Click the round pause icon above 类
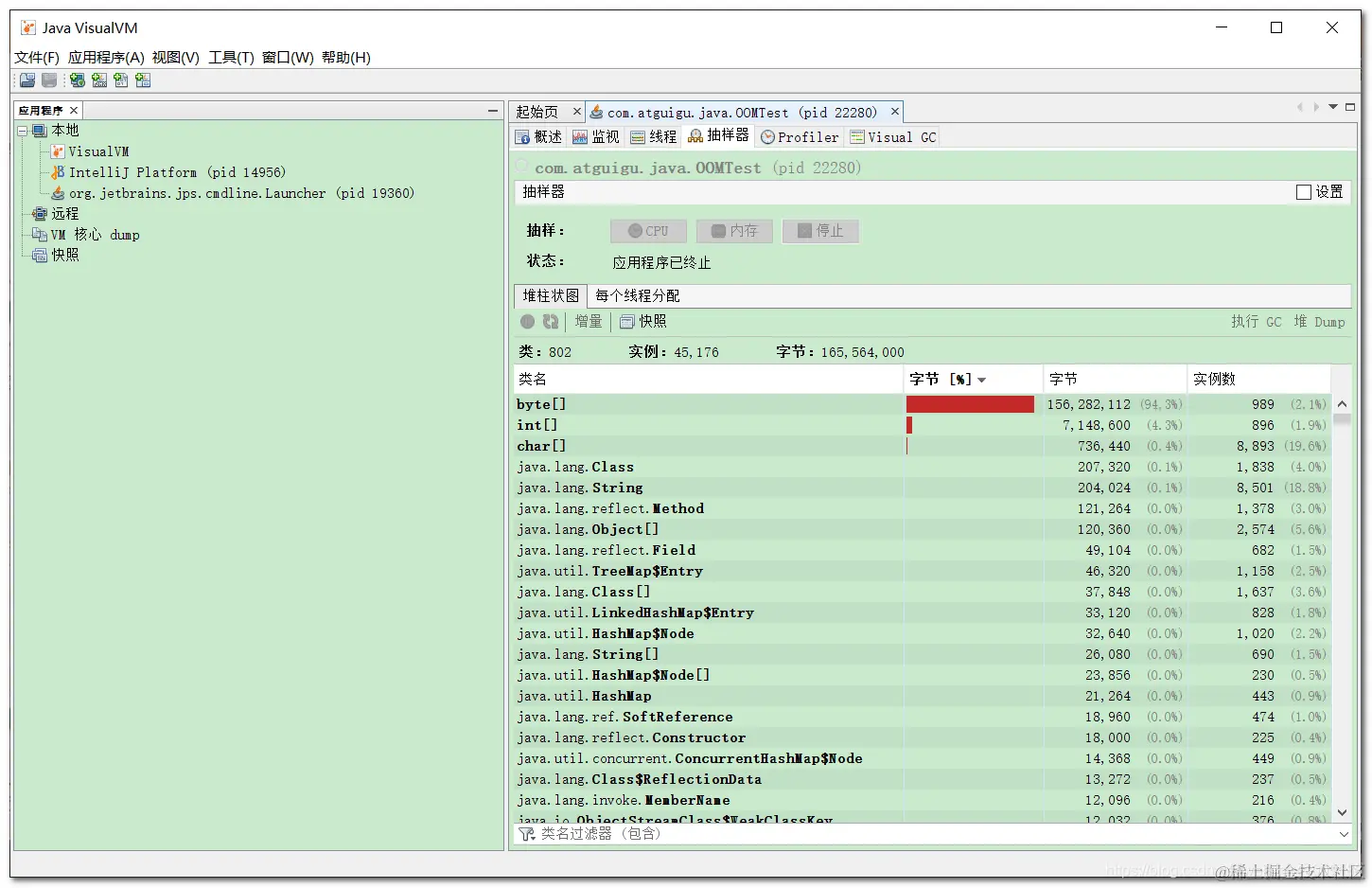1372x888 pixels. coord(528,322)
